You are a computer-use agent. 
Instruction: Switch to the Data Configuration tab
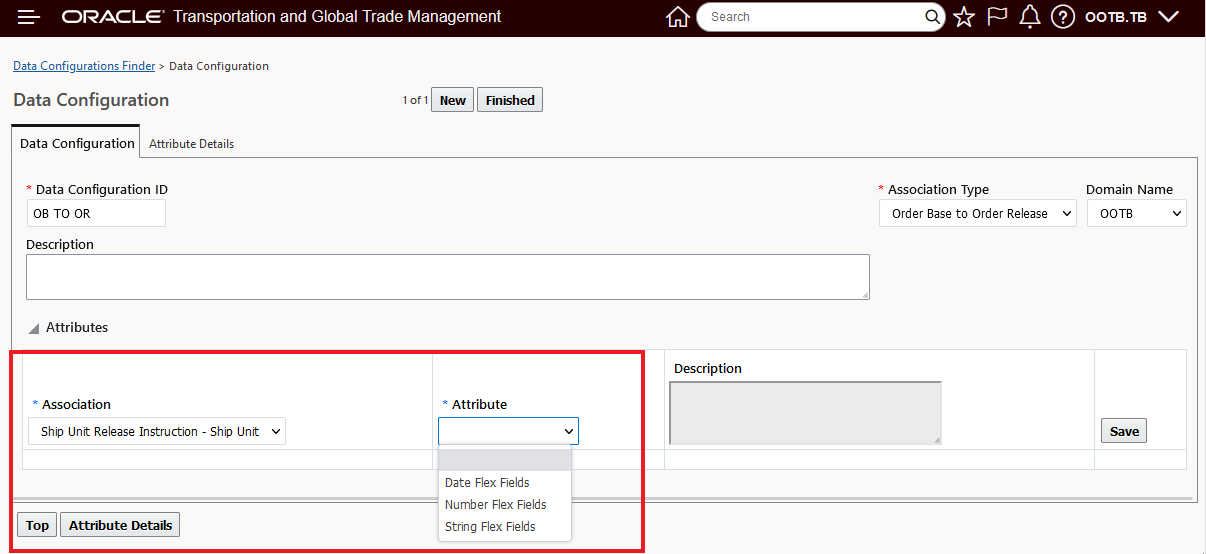tap(77, 143)
